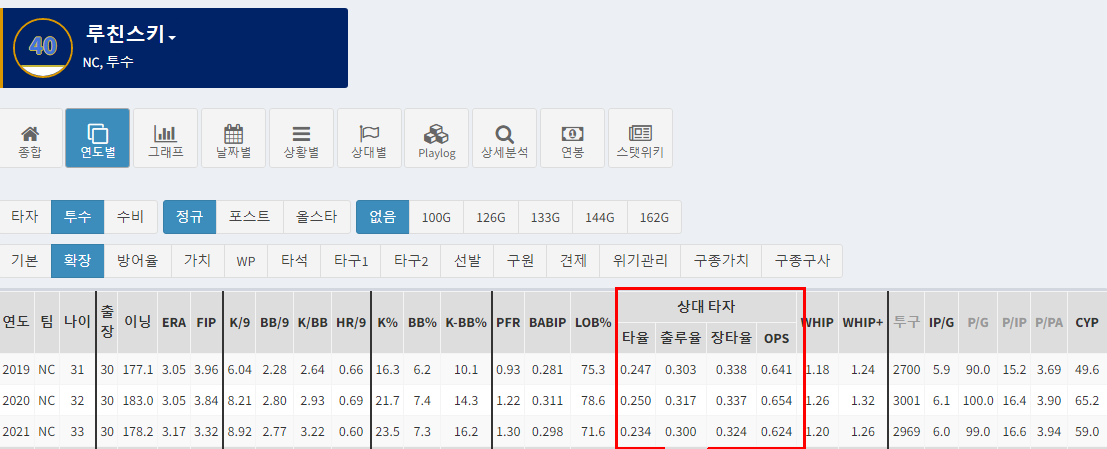Select the 144G projection option
This screenshot has height=449, width=1107.
point(600,217)
